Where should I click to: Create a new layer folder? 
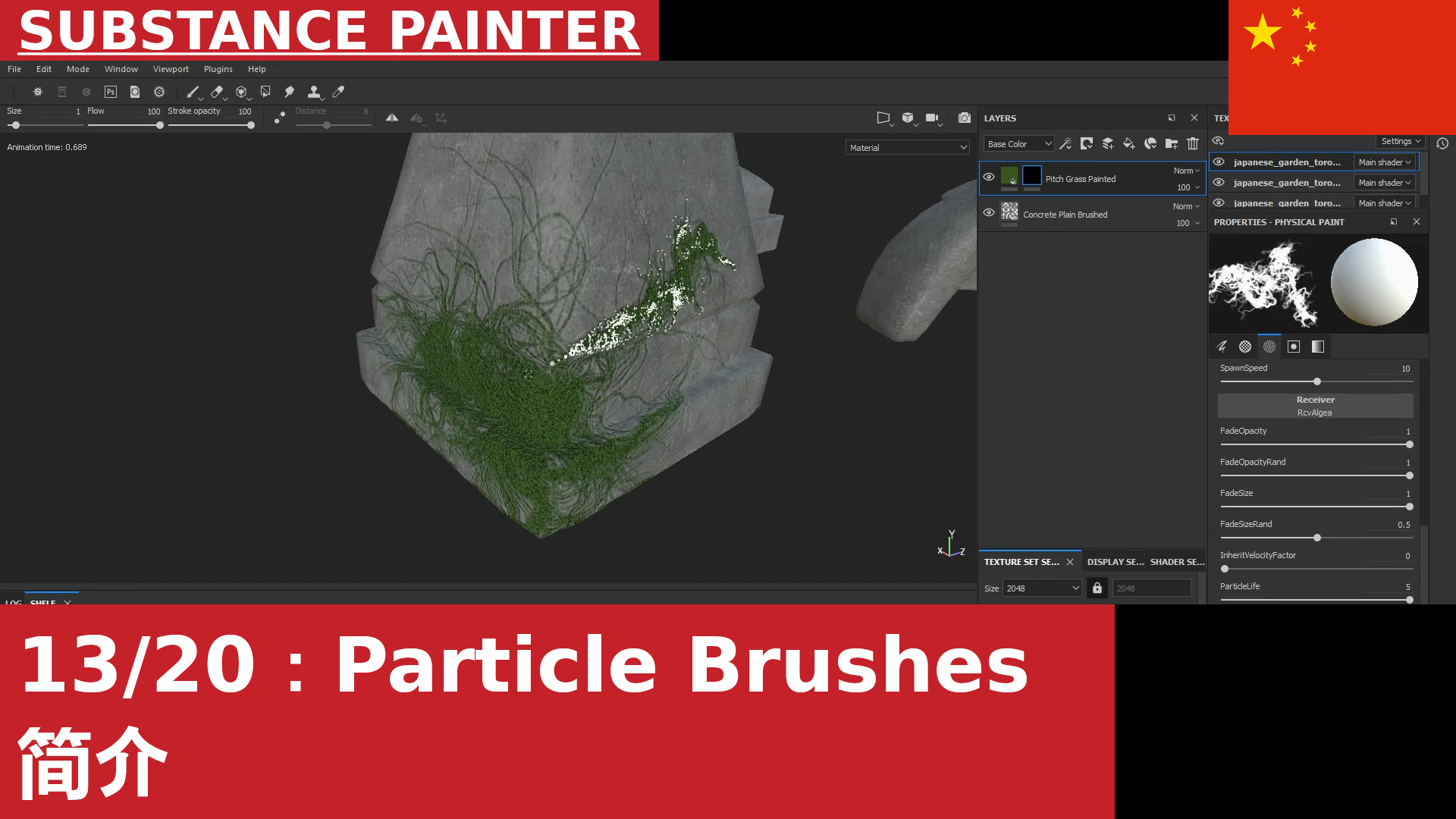(1172, 143)
